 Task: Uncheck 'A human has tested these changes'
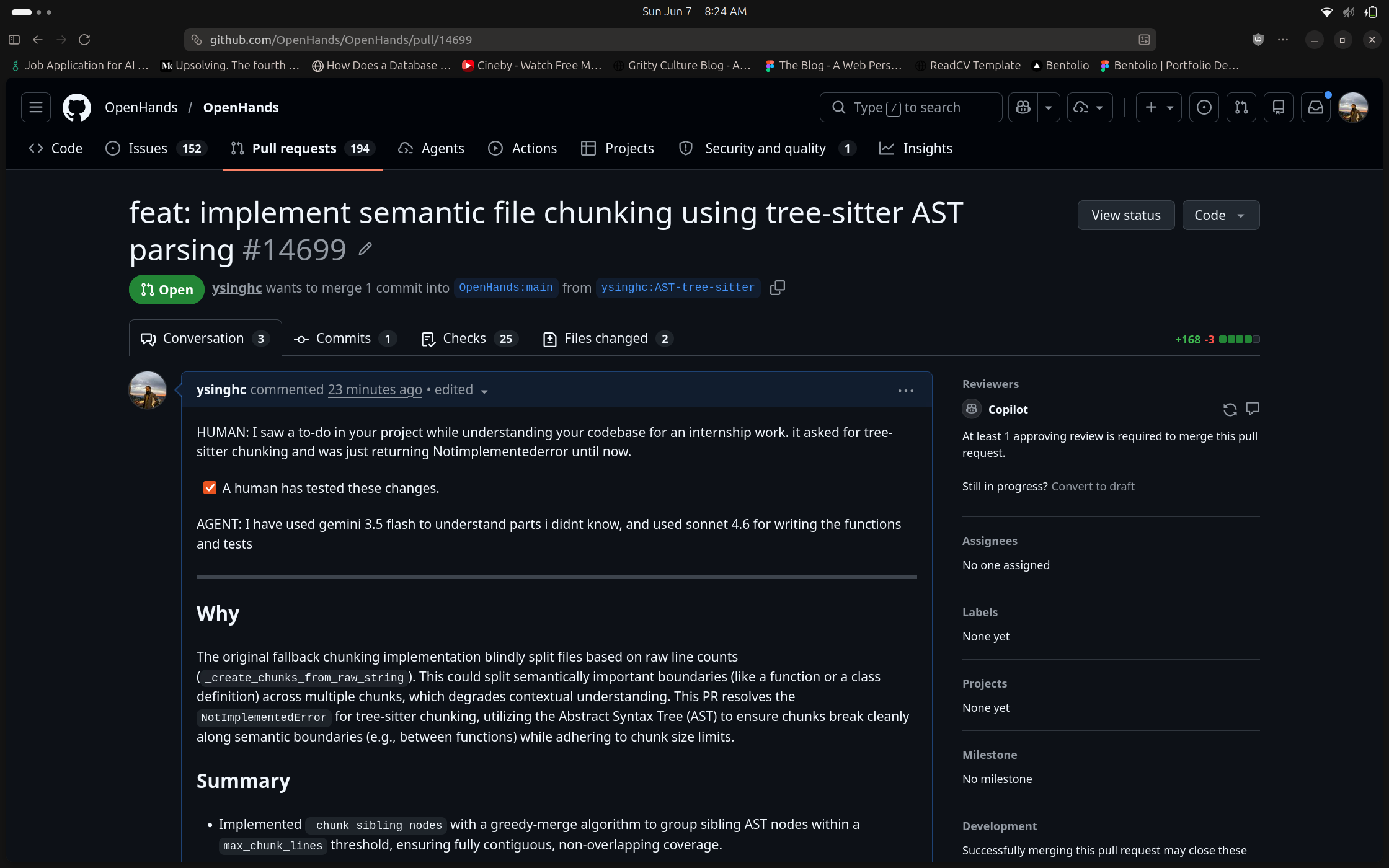tap(210, 488)
